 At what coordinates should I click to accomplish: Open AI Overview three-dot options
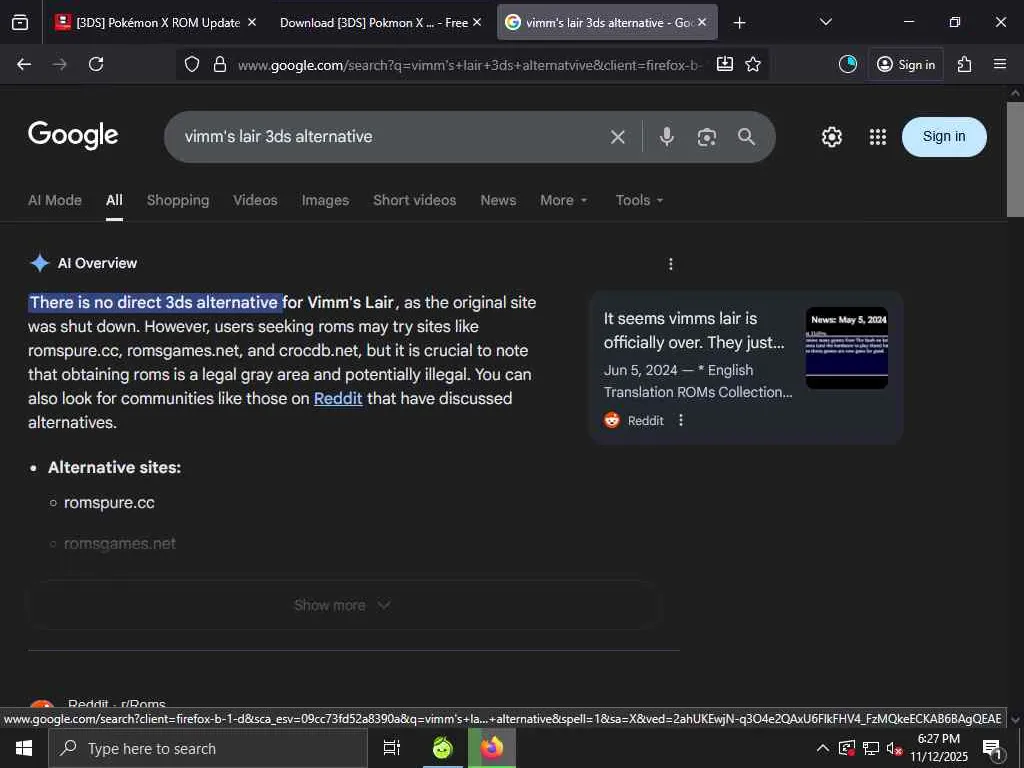click(670, 264)
